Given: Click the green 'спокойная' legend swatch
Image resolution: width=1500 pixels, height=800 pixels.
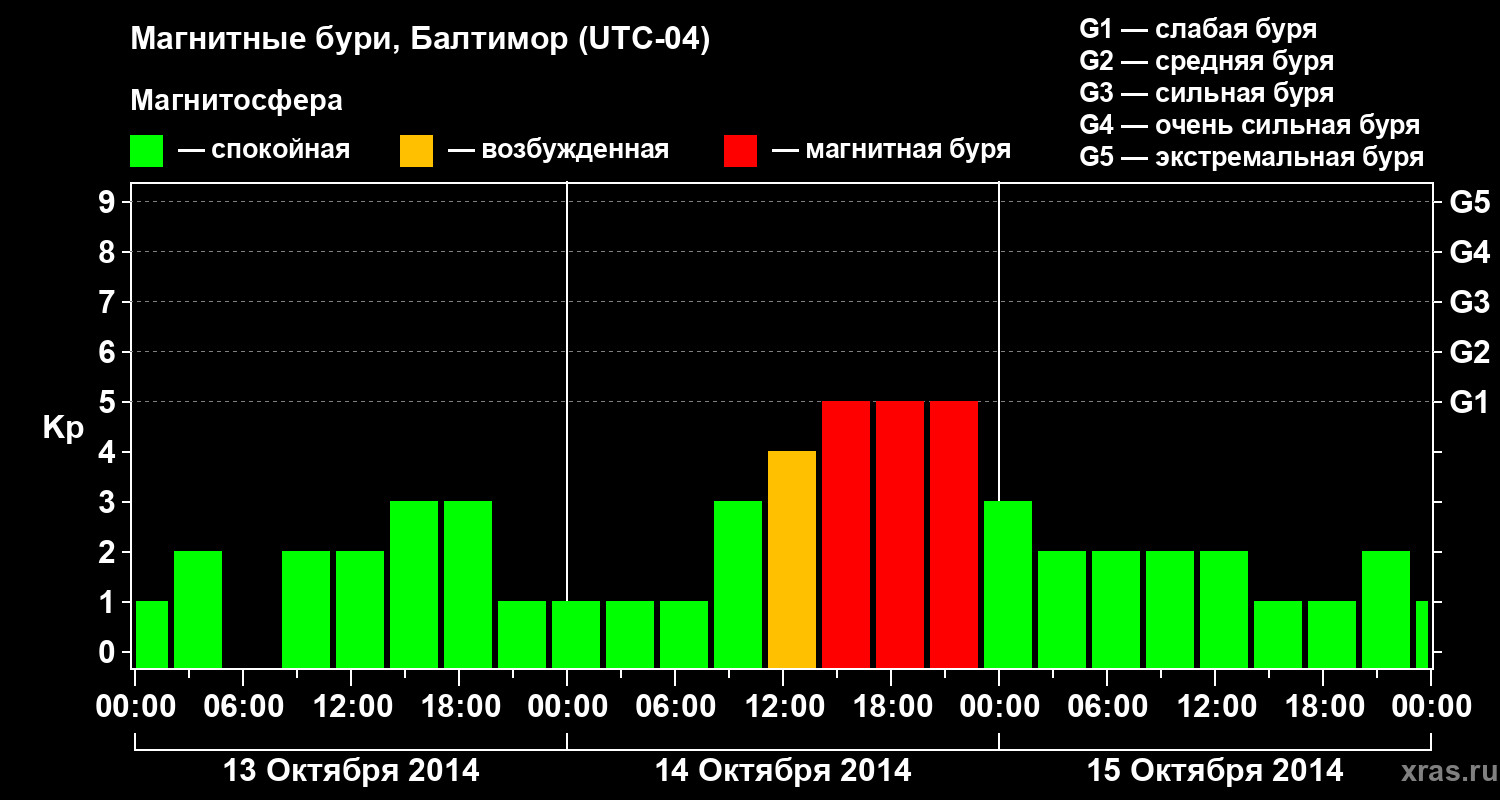Looking at the screenshot, I should click(x=146, y=150).
